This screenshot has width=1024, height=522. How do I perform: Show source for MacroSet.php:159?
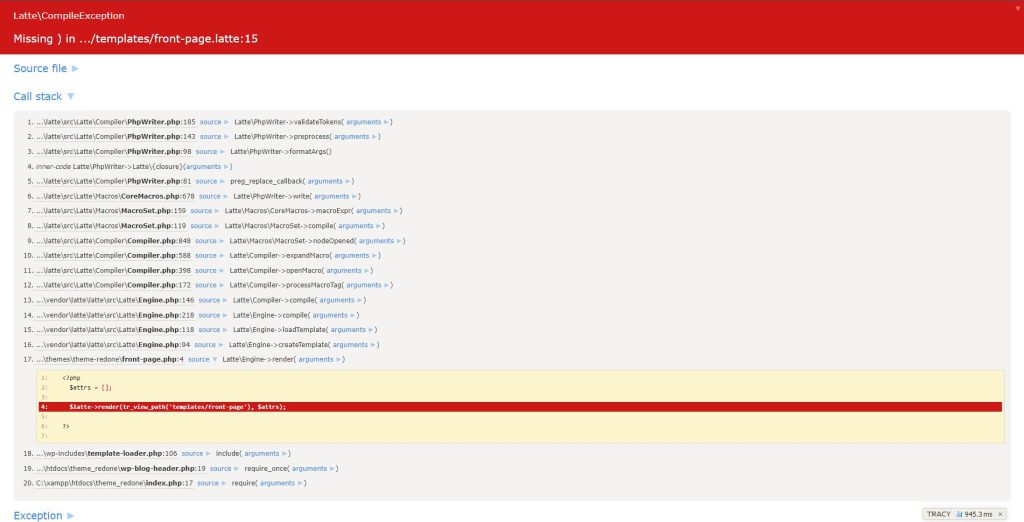click(x=205, y=211)
